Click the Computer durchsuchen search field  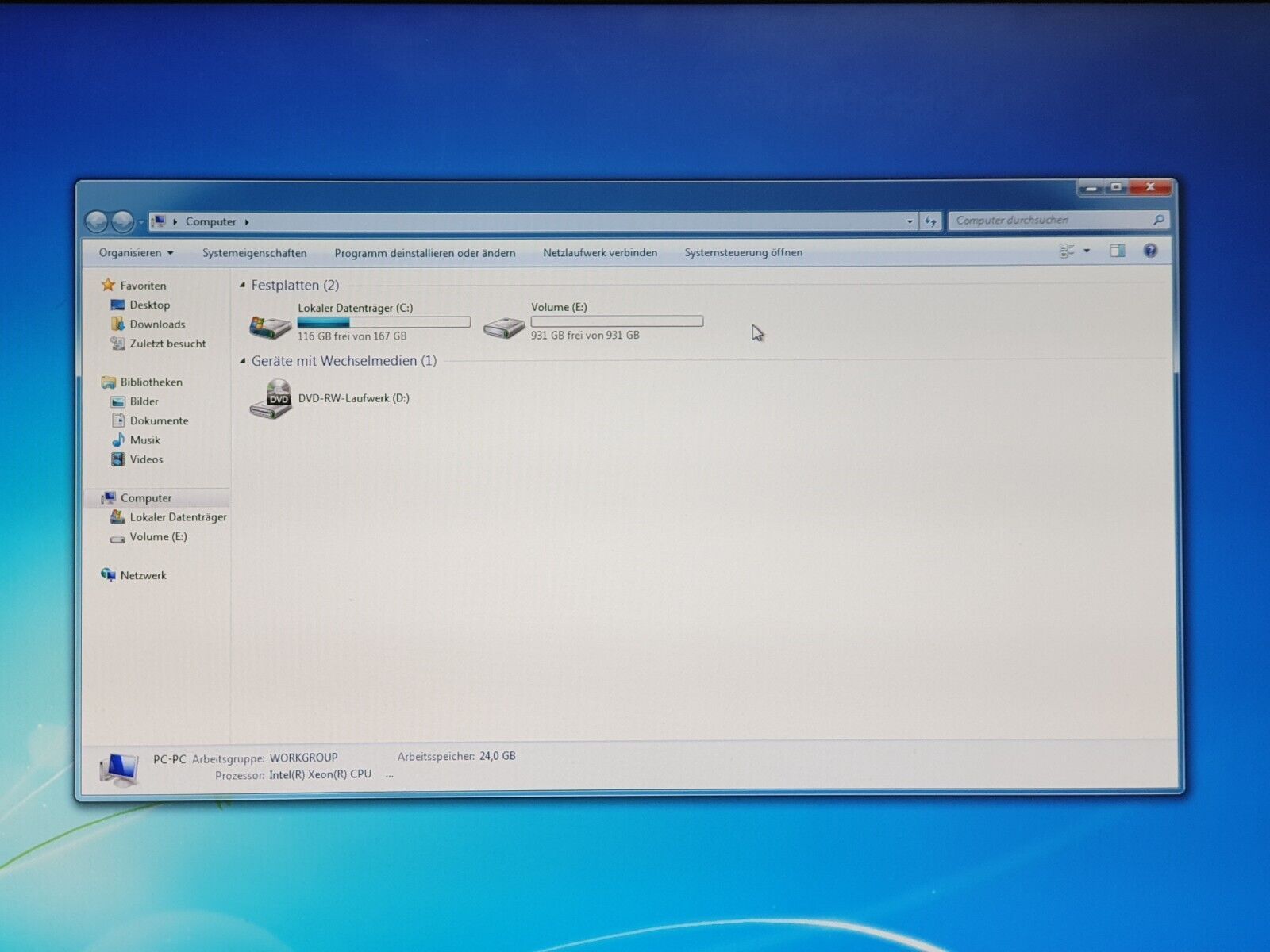(x=1048, y=221)
